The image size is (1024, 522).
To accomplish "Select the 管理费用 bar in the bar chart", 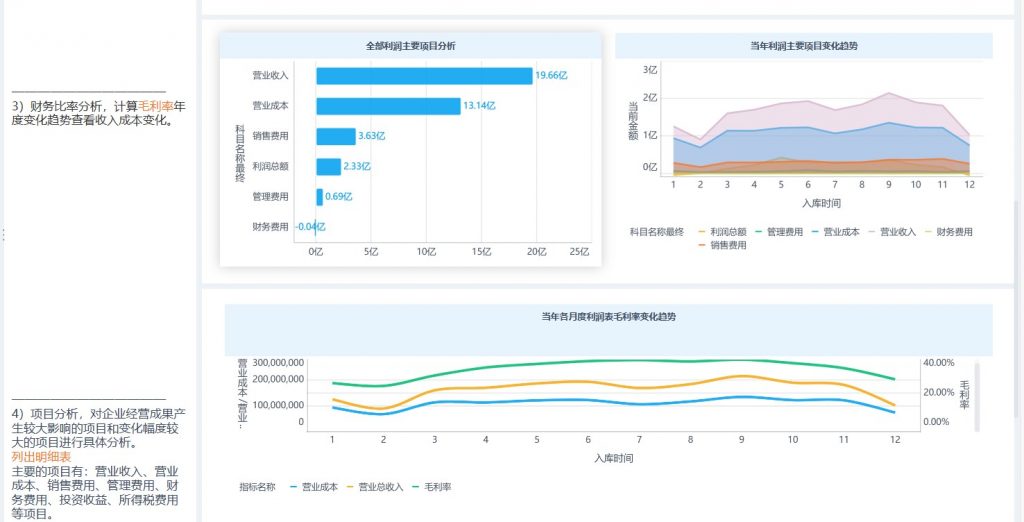I will tap(319, 197).
